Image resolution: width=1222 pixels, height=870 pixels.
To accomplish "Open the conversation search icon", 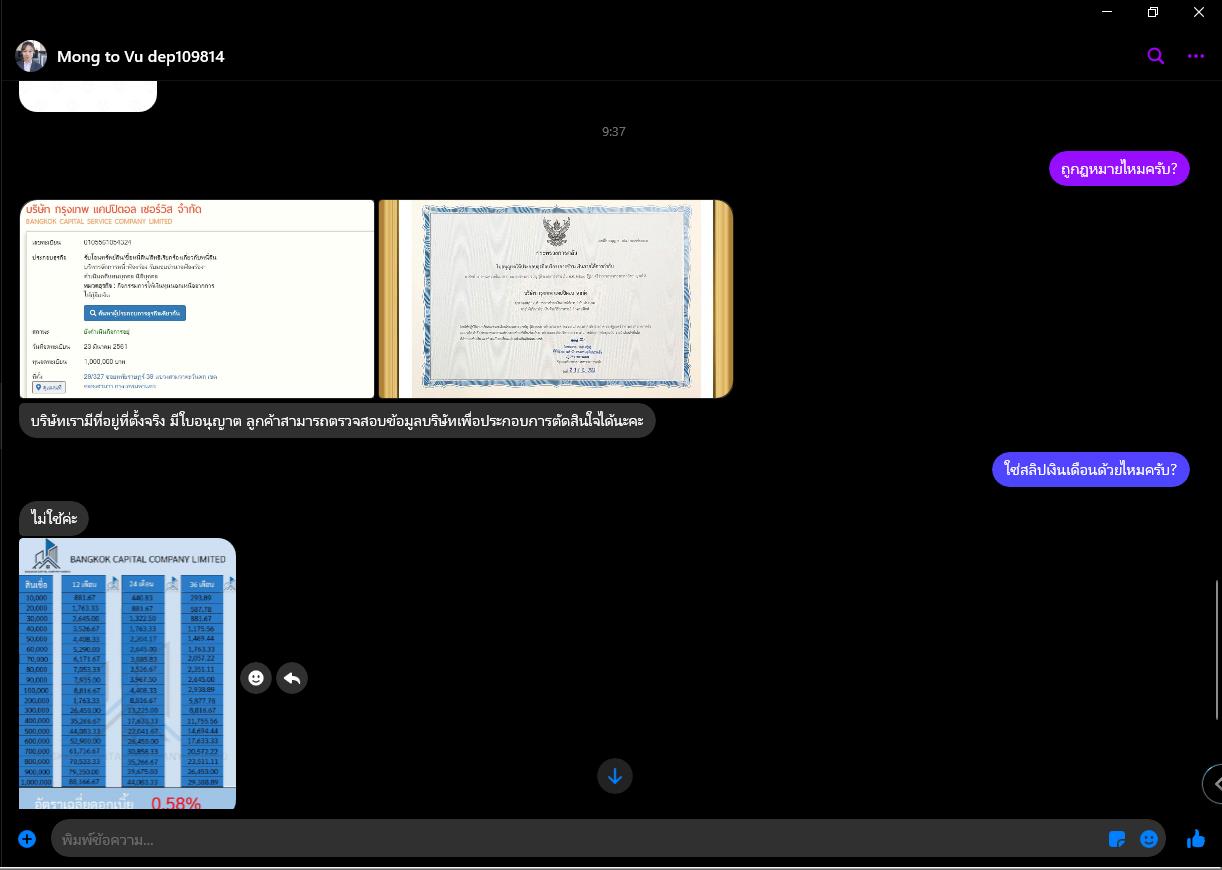I will 1155,56.
